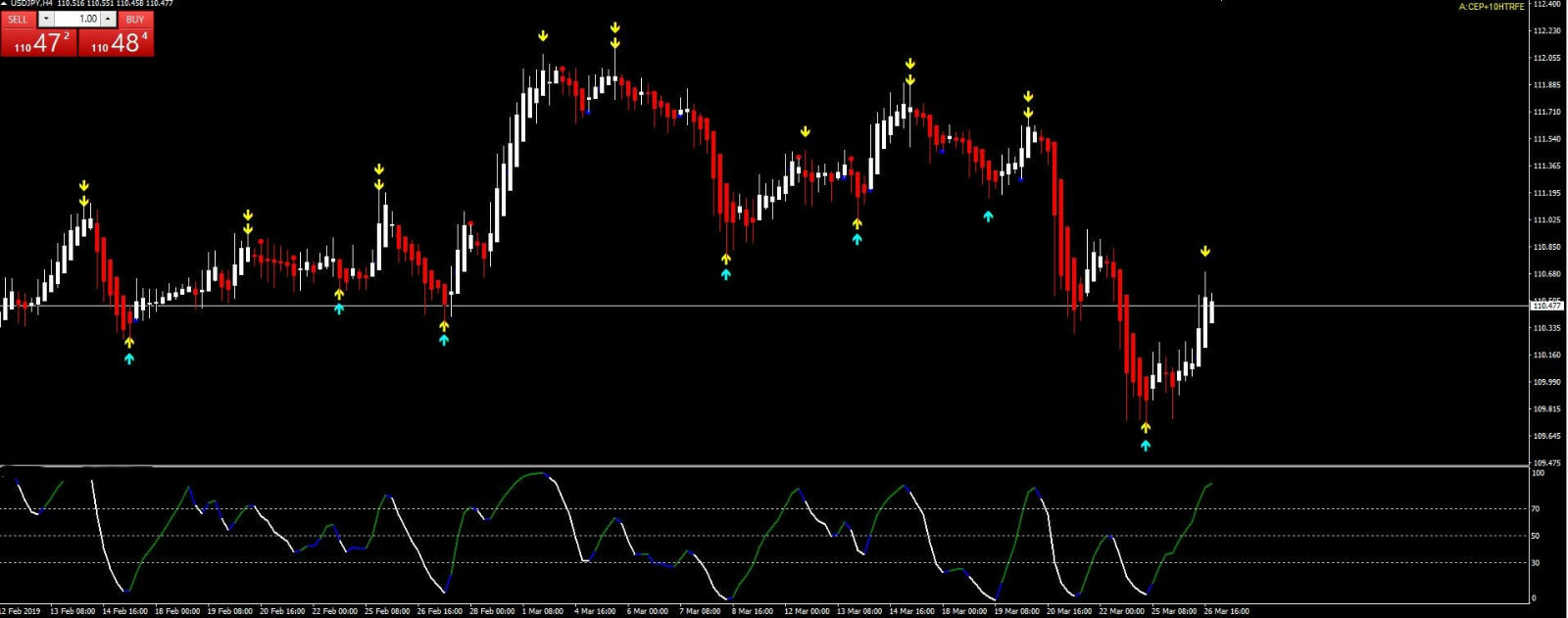Click the 70 level on oscillator scale
Image resolution: width=1568 pixels, height=618 pixels.
pyautogui.click(x=1536, y=508)
